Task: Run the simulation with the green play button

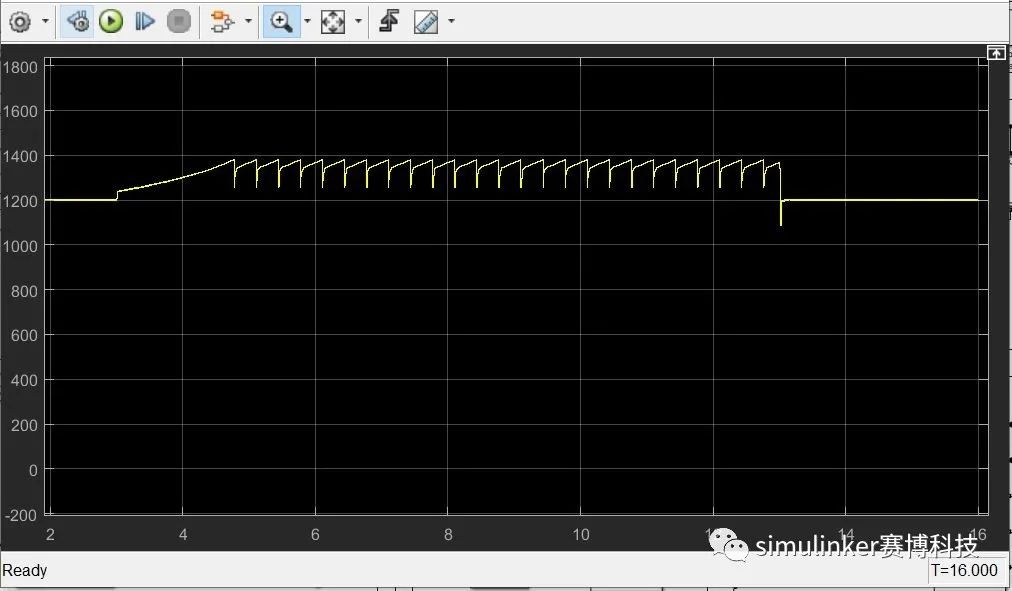Action: click(110, 20)
